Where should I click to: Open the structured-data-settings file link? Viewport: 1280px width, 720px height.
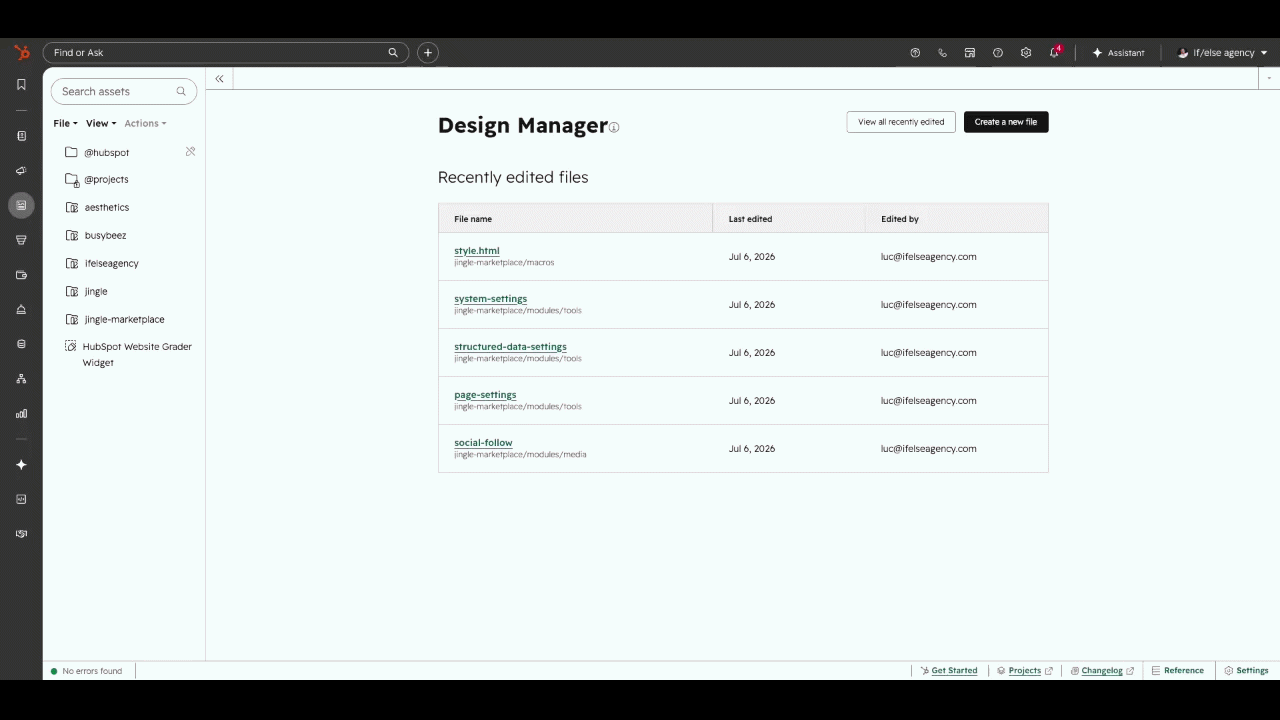510,347
